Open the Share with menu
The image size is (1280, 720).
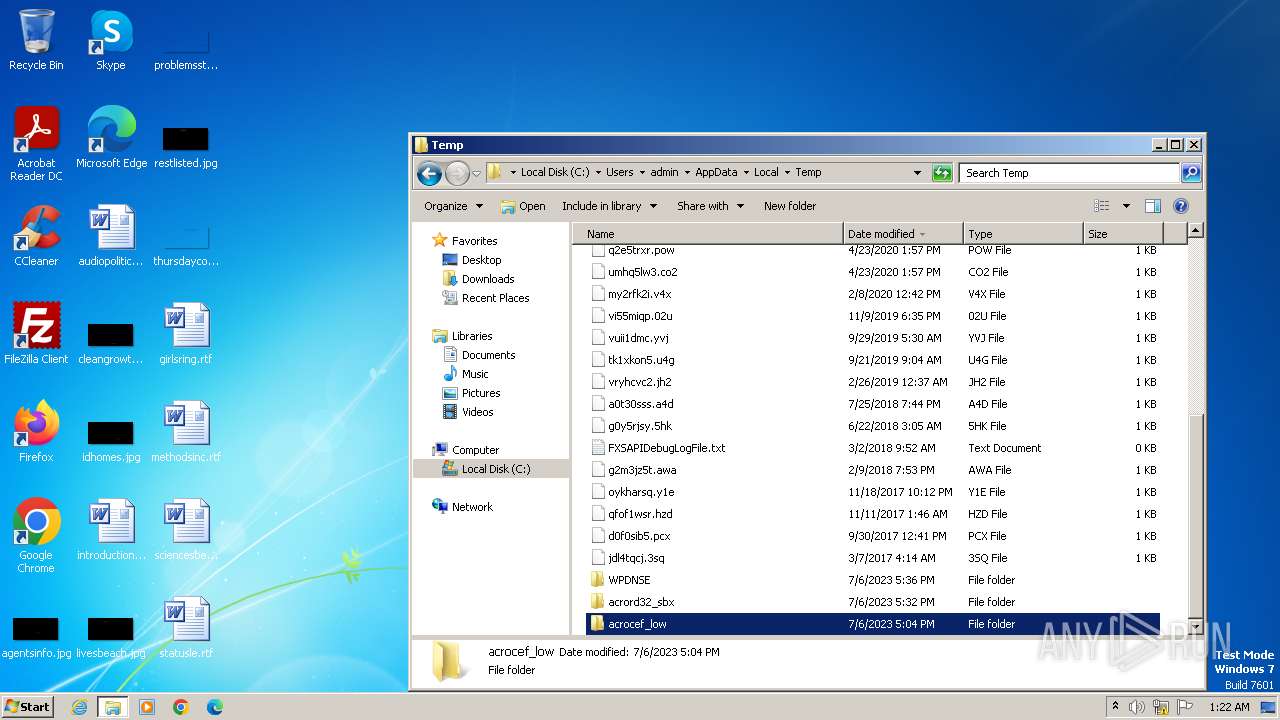[x=710, y=206]
